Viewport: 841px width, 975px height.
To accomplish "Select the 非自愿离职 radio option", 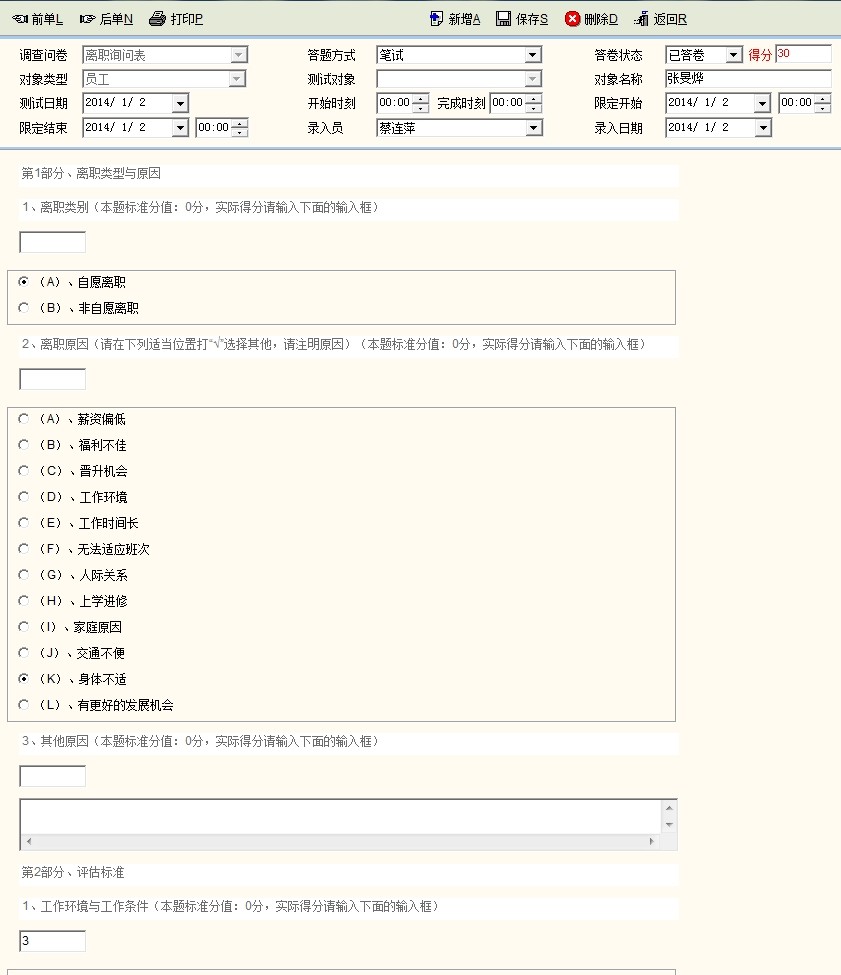I will tap(24, 308).
